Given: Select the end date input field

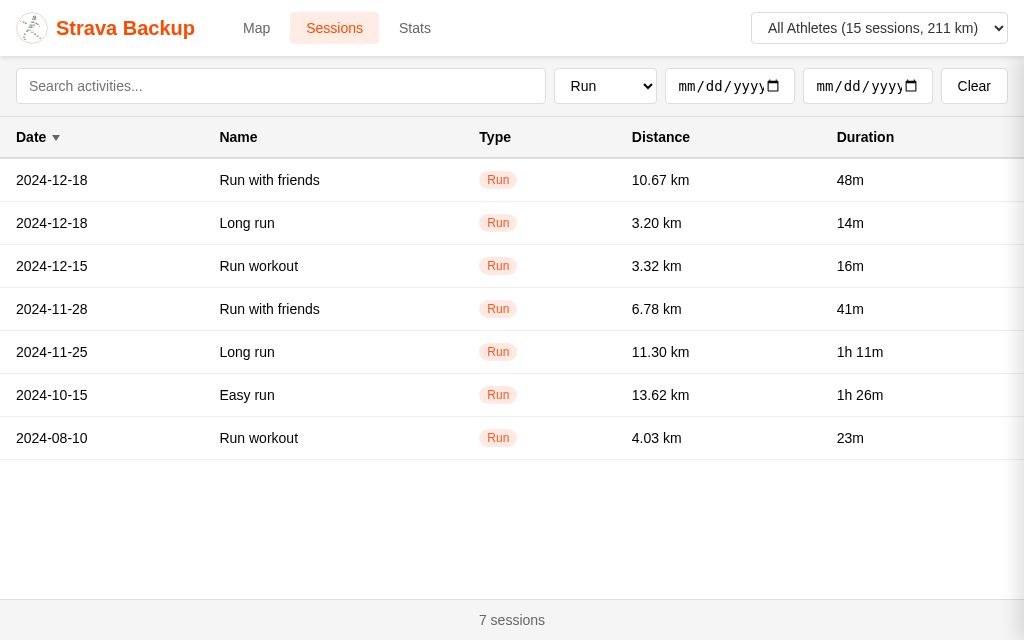Looking at the screenshot, I should tap(867, 86).
